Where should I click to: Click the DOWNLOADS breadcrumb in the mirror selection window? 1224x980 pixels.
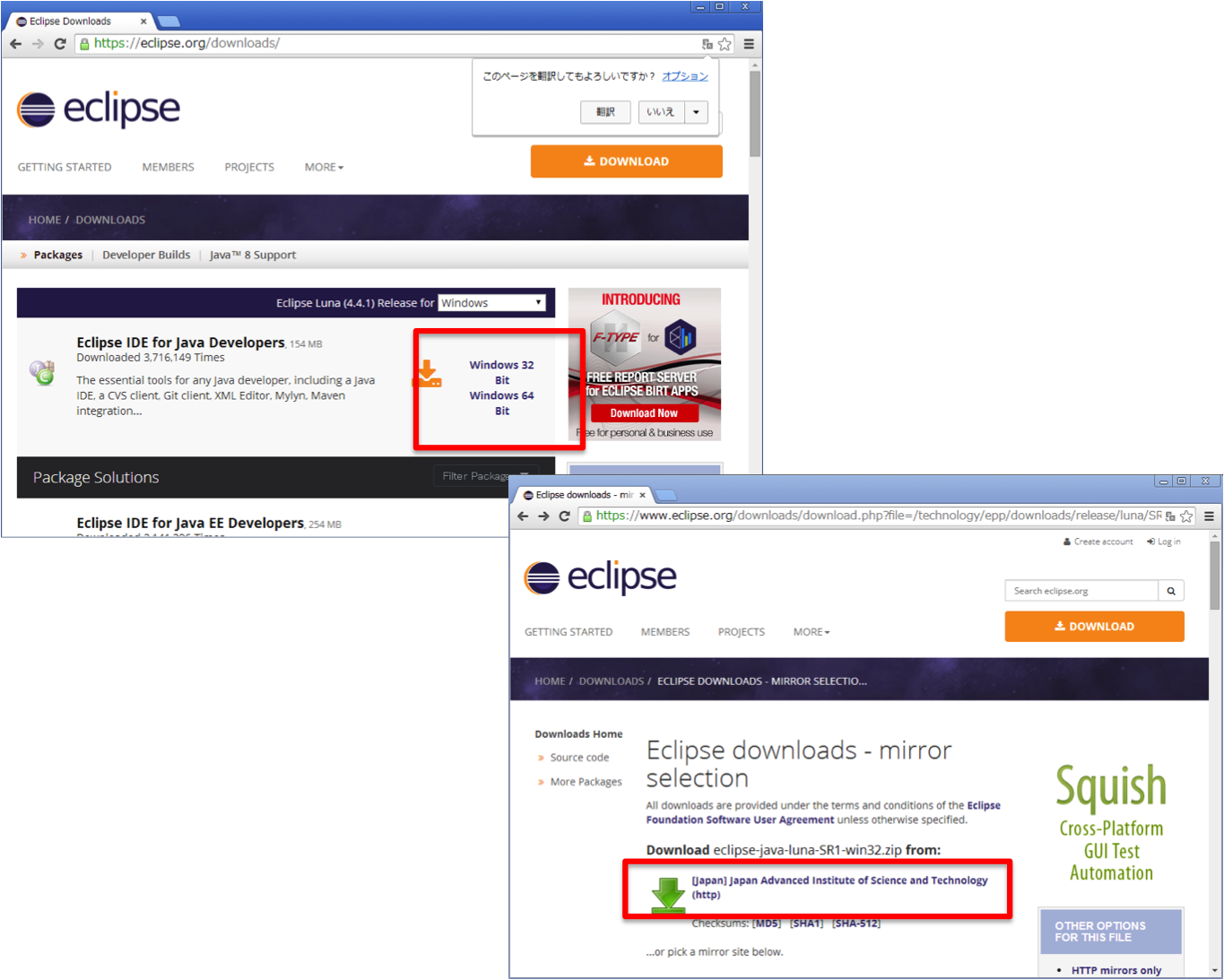(x=612, y=681)
